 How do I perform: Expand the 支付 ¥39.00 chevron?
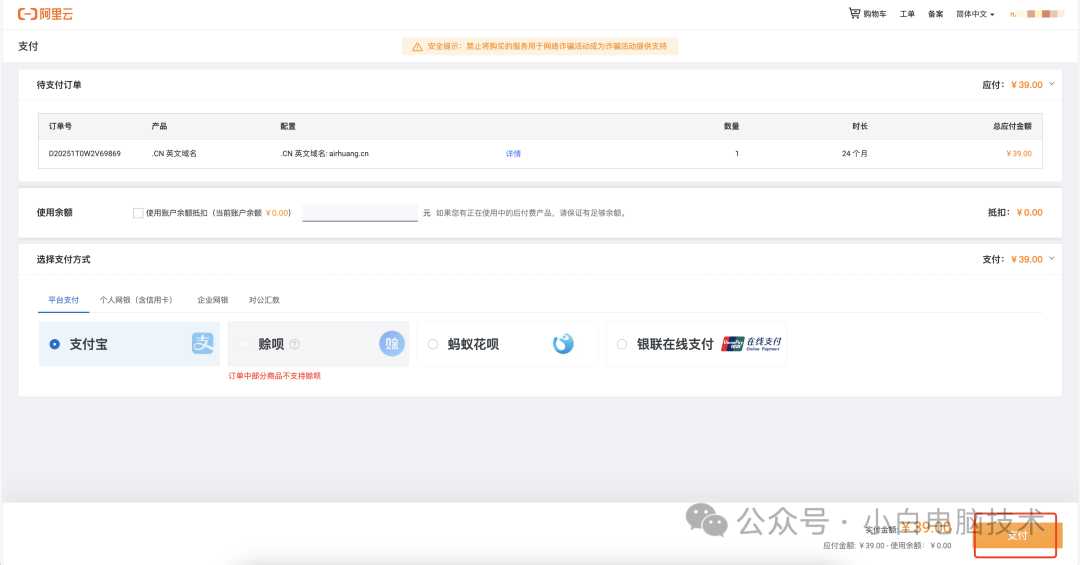tap(1052, 258)
